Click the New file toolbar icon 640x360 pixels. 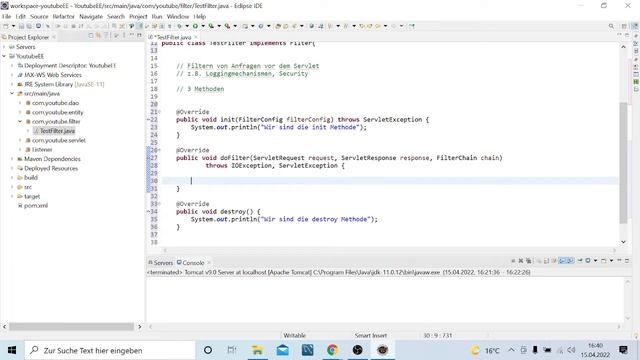point(6,26)
